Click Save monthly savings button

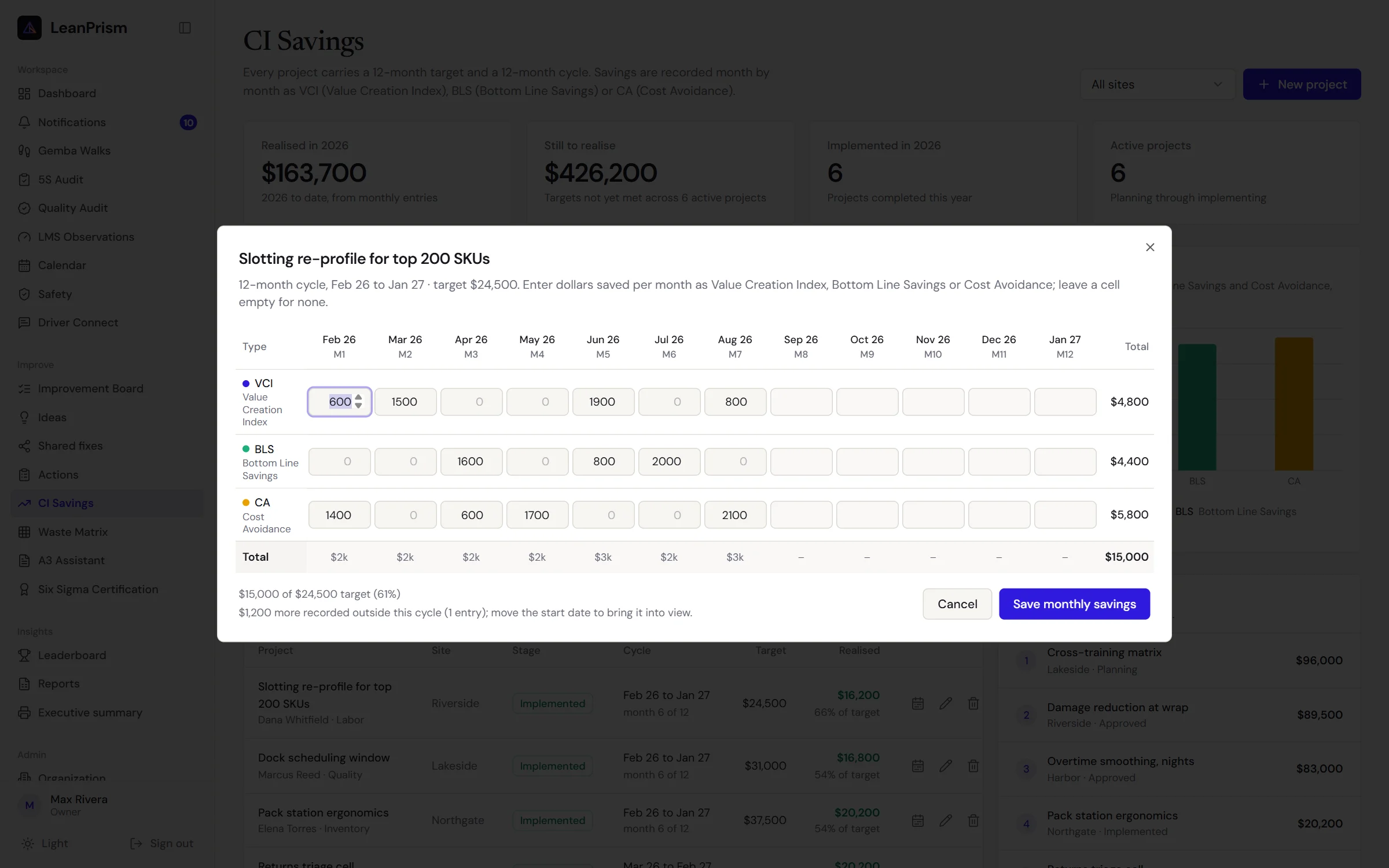coord(1074,604)
